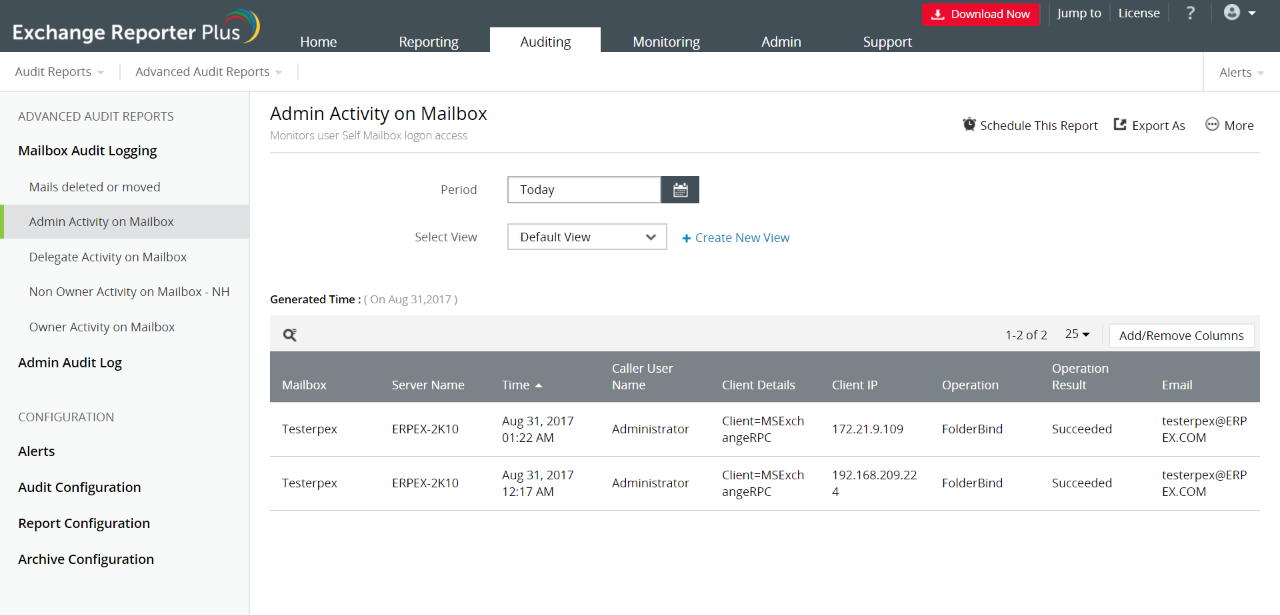
Task: Click the 1-2 of 2 pagination text
Action: [x=1026, y=335]
